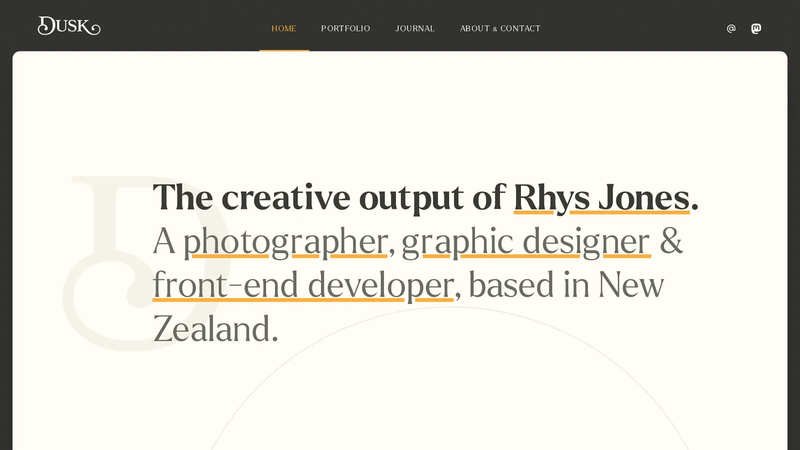Go to the Home nav item

pos(284,29)
